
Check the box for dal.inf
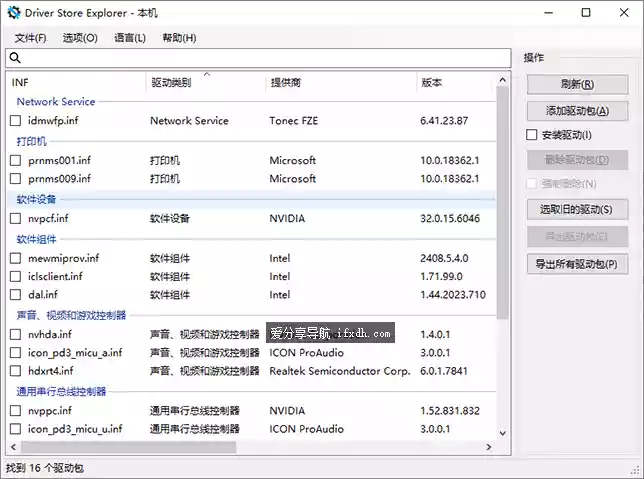click(15, 295)
